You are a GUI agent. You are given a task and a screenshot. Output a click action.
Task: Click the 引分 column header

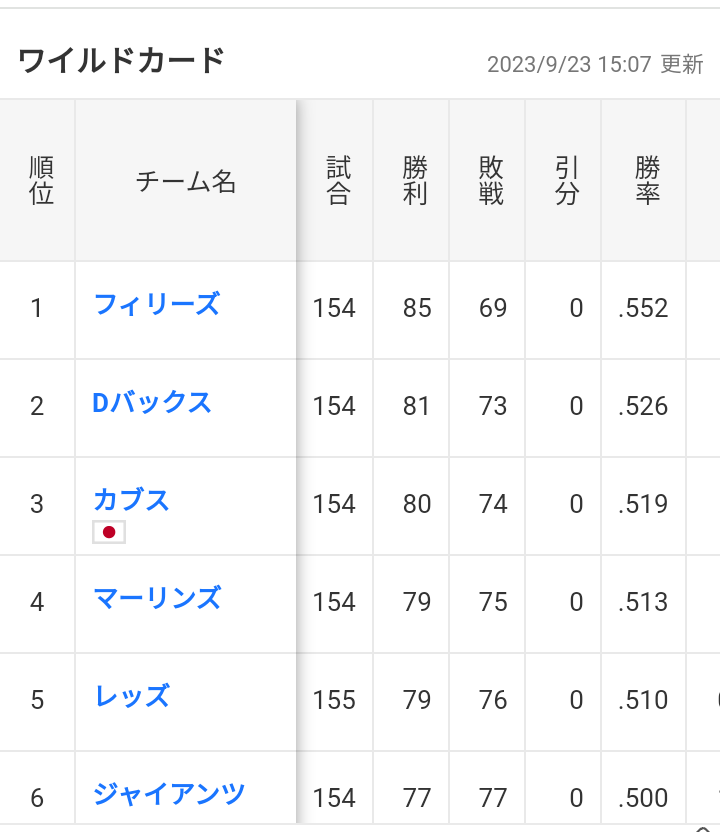[567, 180]
